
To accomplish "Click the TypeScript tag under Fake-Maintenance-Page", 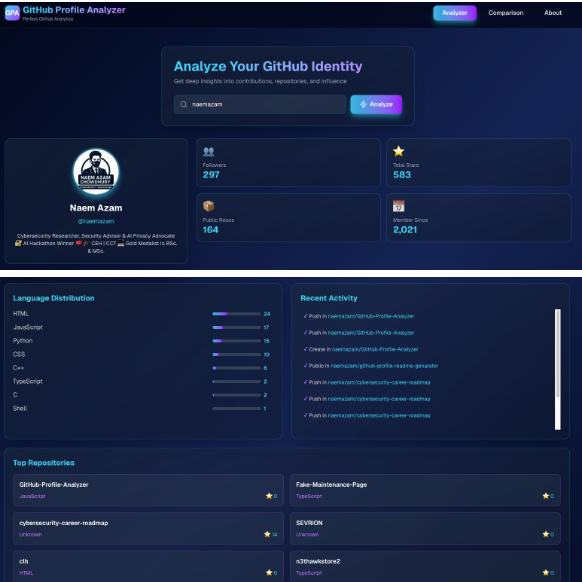I will [x=309, y=496].
